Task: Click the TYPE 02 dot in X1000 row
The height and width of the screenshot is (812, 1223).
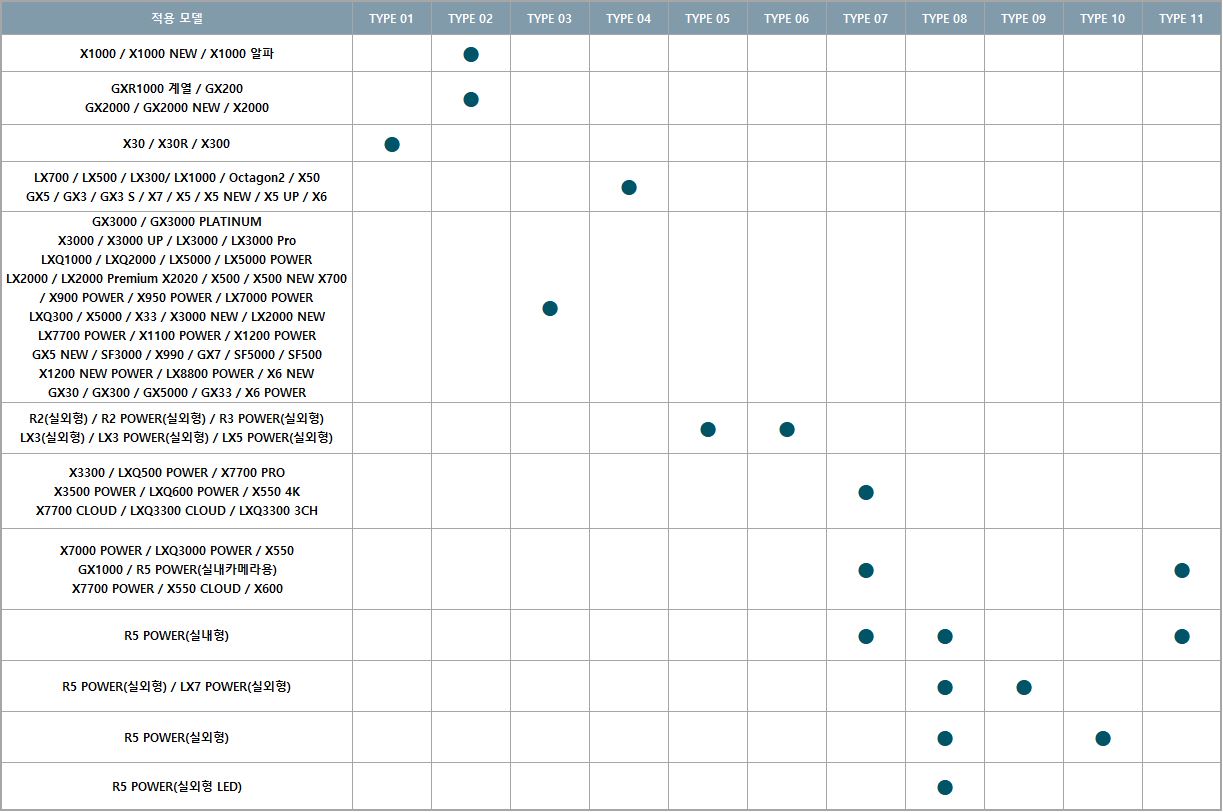Action: (471, 54)
